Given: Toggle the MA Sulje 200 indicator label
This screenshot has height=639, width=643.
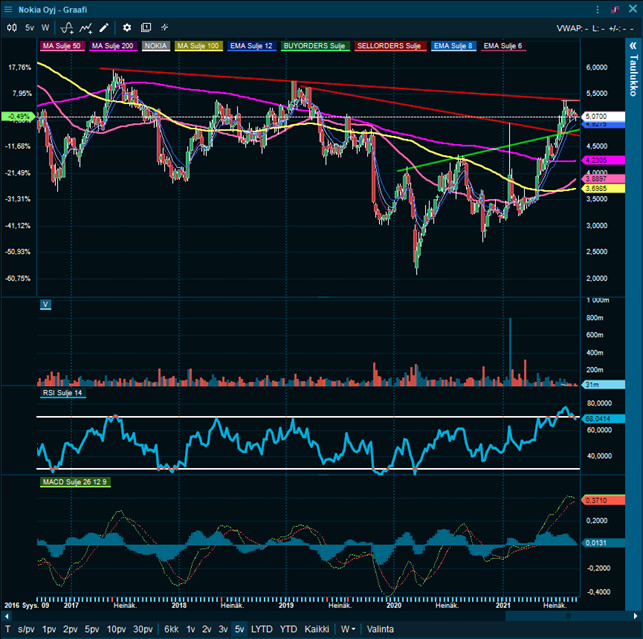Looking at the screenshot, I should (113, 46).
